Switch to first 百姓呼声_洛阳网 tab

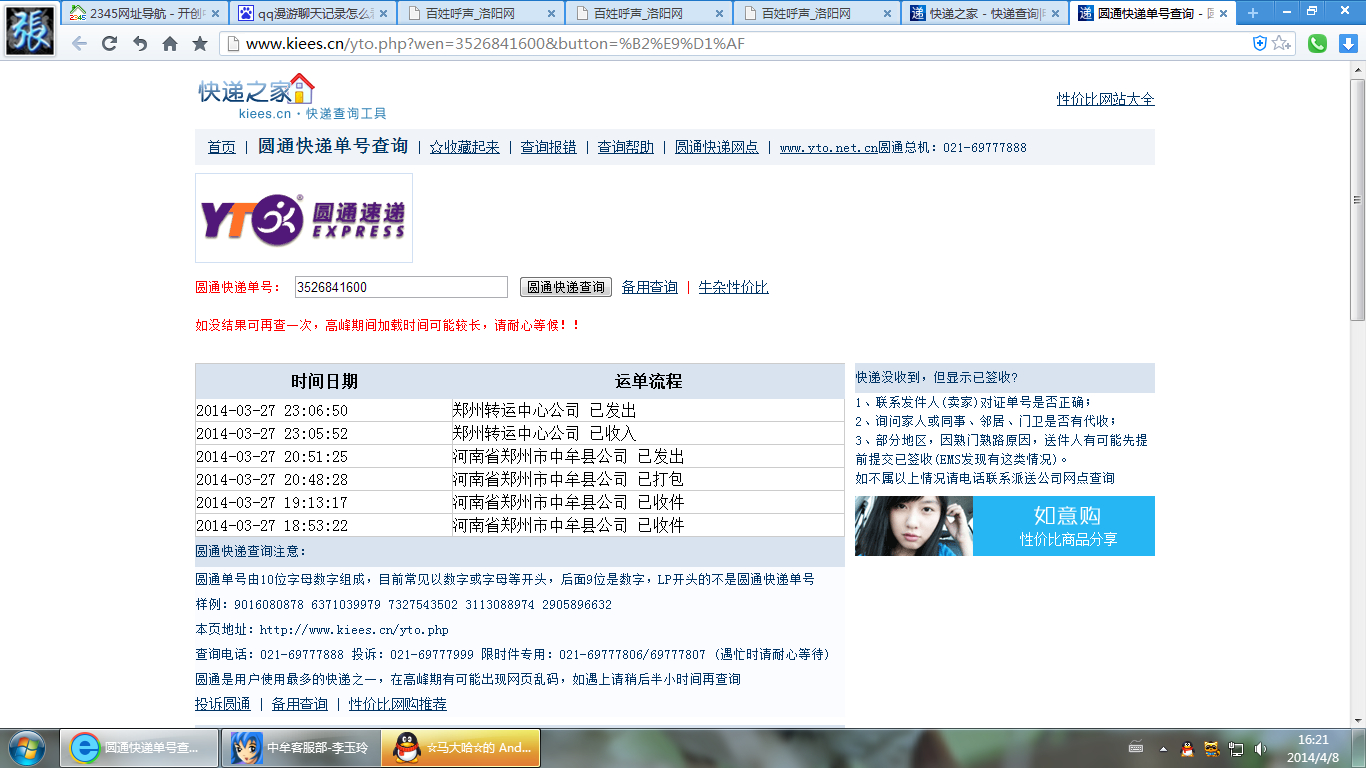[481, 14]
